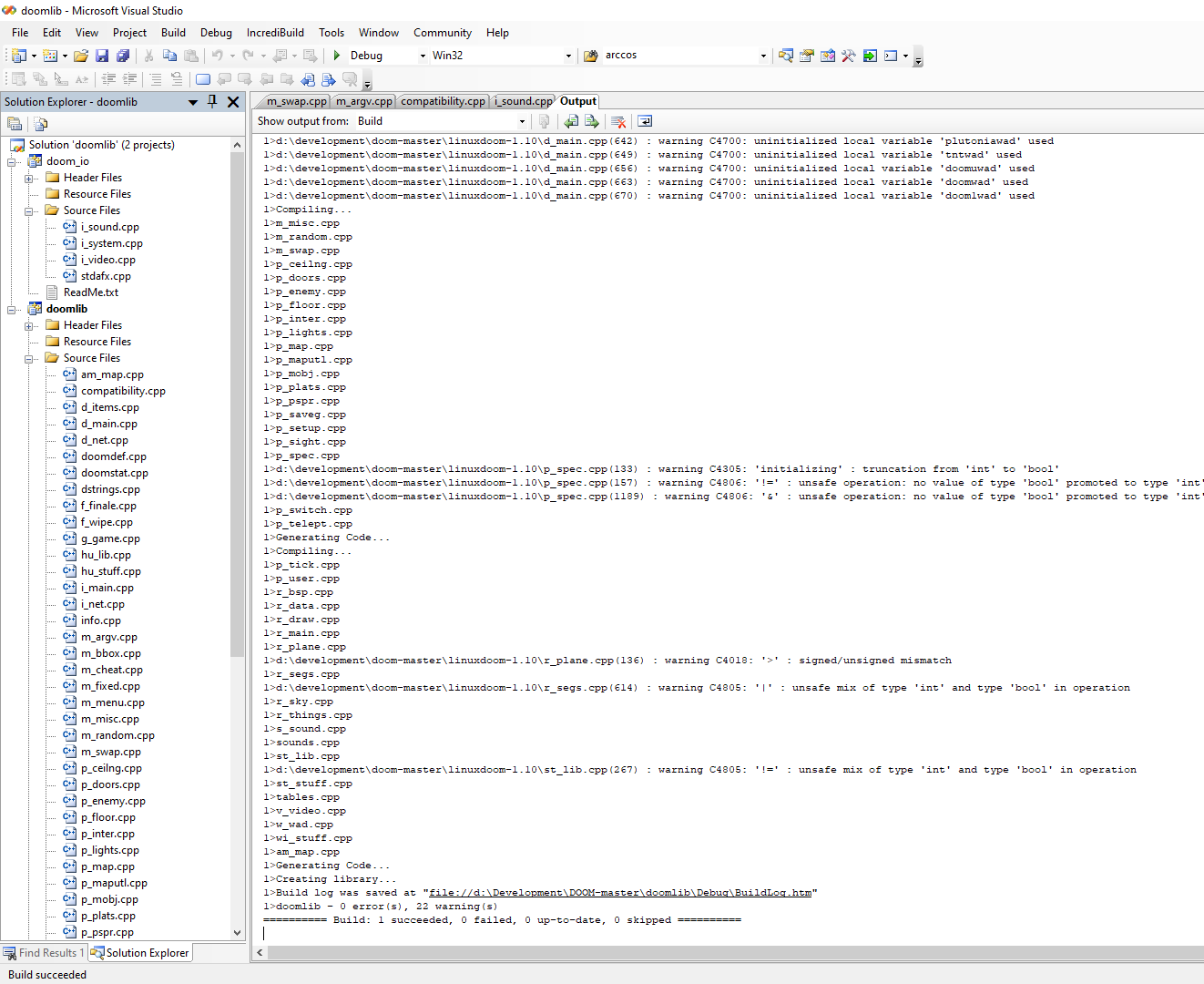Viewport: 1204px width, 984px height.
Task: Click Properties icon in Solution Explorer toolbar
Action: (15, 124)
